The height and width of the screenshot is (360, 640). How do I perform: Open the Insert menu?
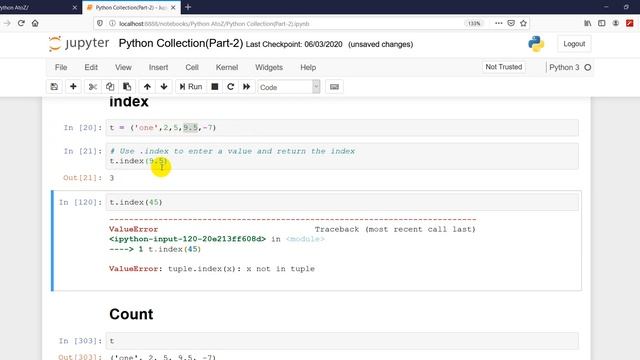(x=158, y=67)
